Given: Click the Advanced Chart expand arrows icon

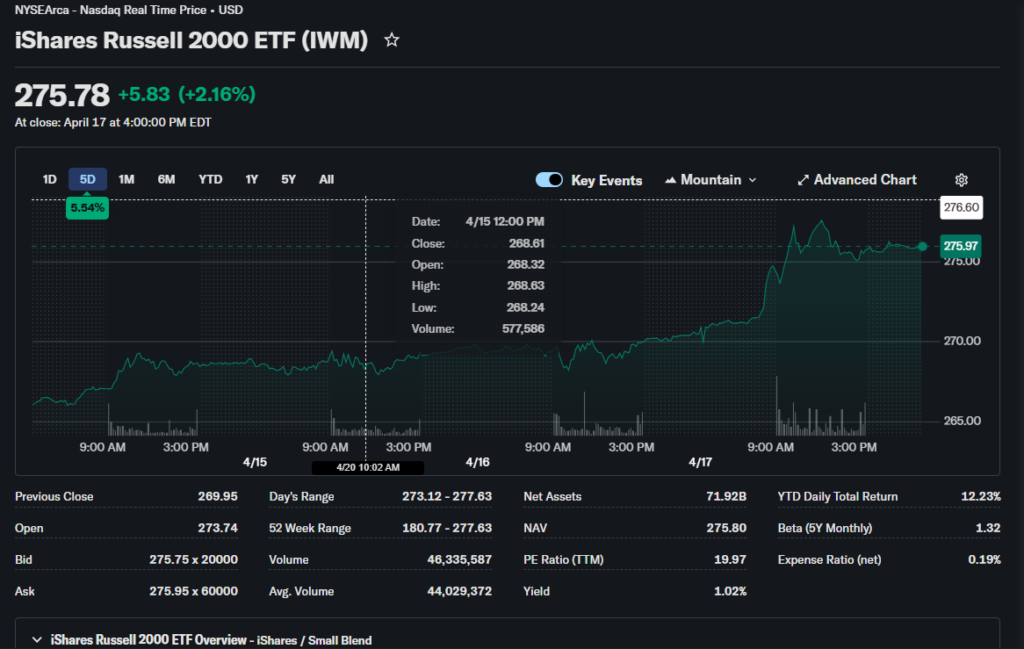Looking at the screenshot, I should click(x=802, y=180).
